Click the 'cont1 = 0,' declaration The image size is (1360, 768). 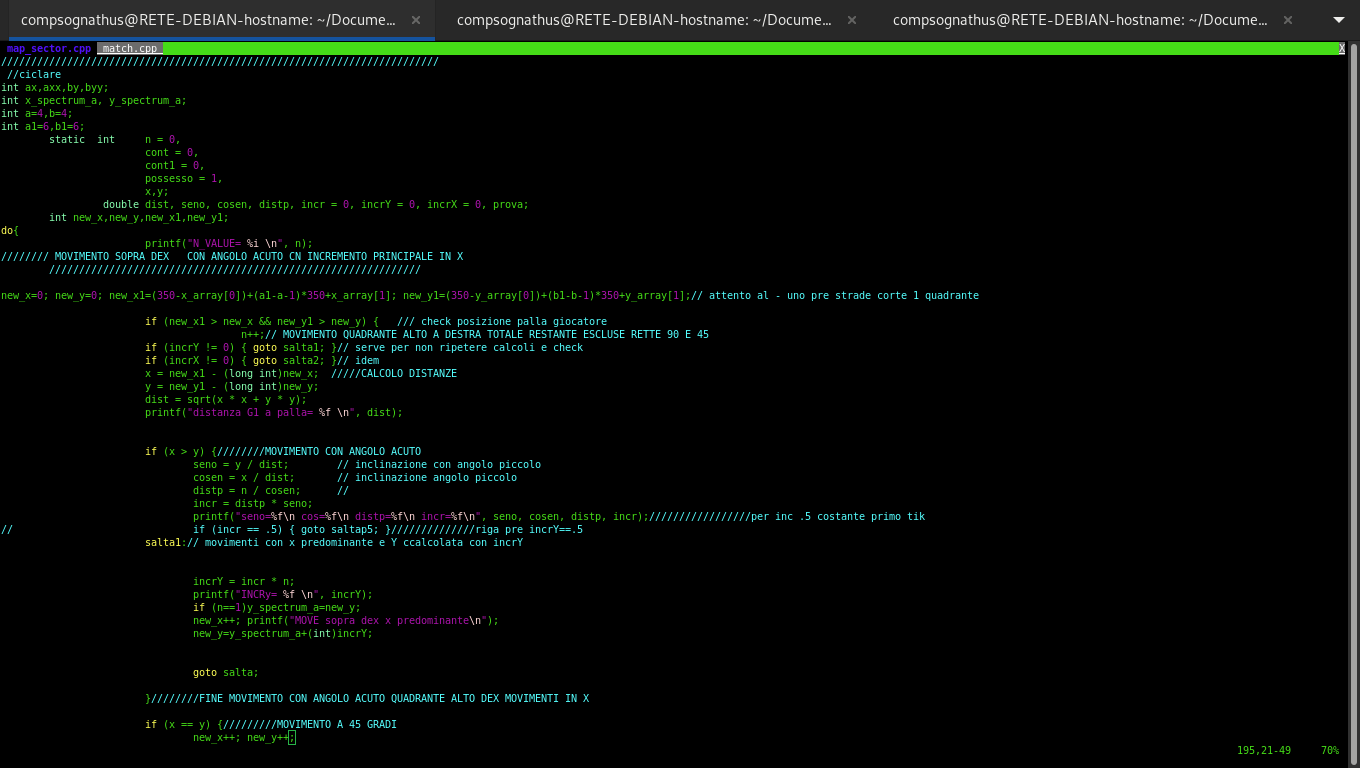(x=175, y=165)
